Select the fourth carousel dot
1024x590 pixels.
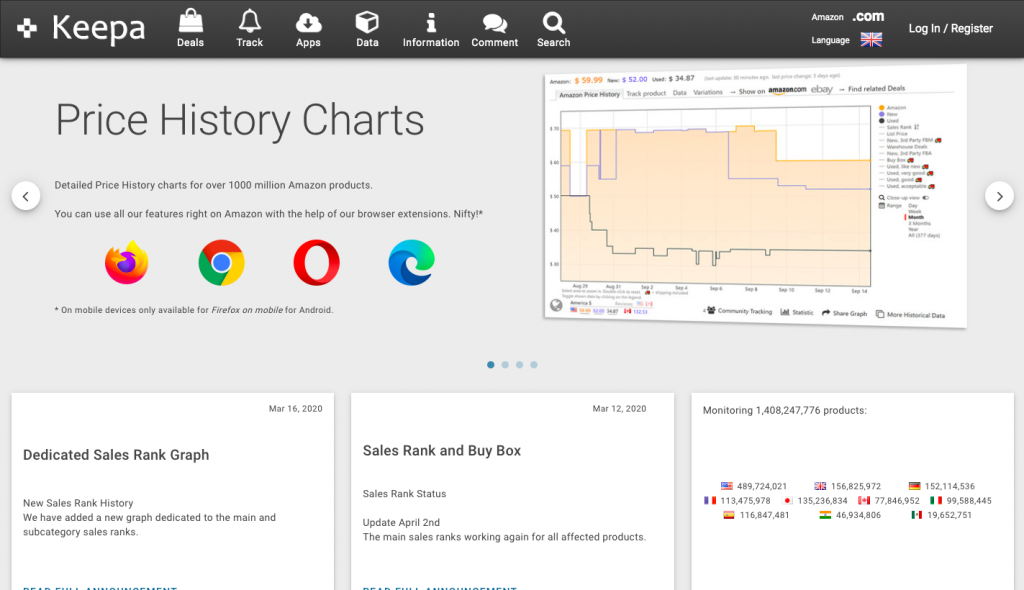534,365
